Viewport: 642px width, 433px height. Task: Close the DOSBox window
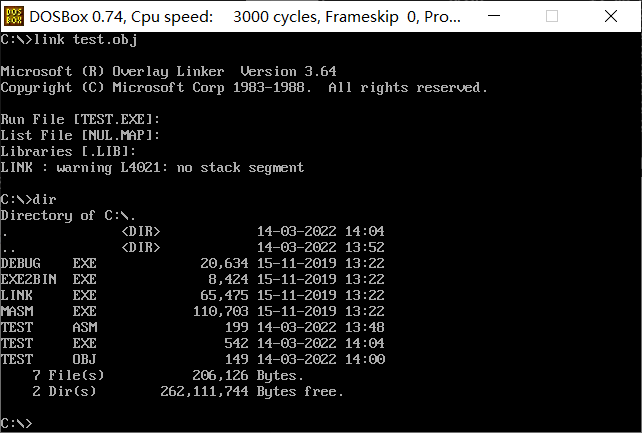618,16
